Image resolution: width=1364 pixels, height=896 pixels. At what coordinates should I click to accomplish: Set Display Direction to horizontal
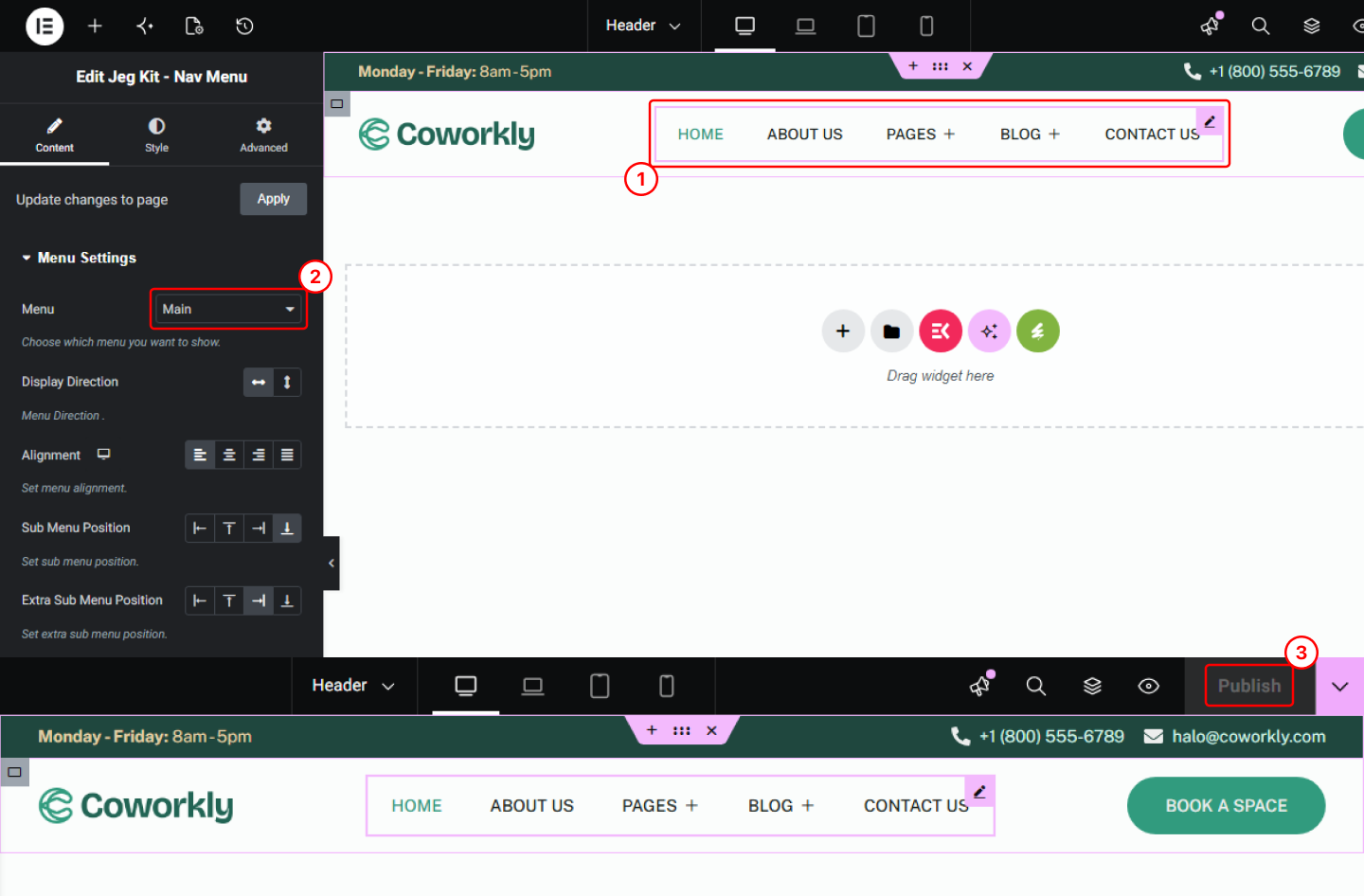(x=259, y=382)
